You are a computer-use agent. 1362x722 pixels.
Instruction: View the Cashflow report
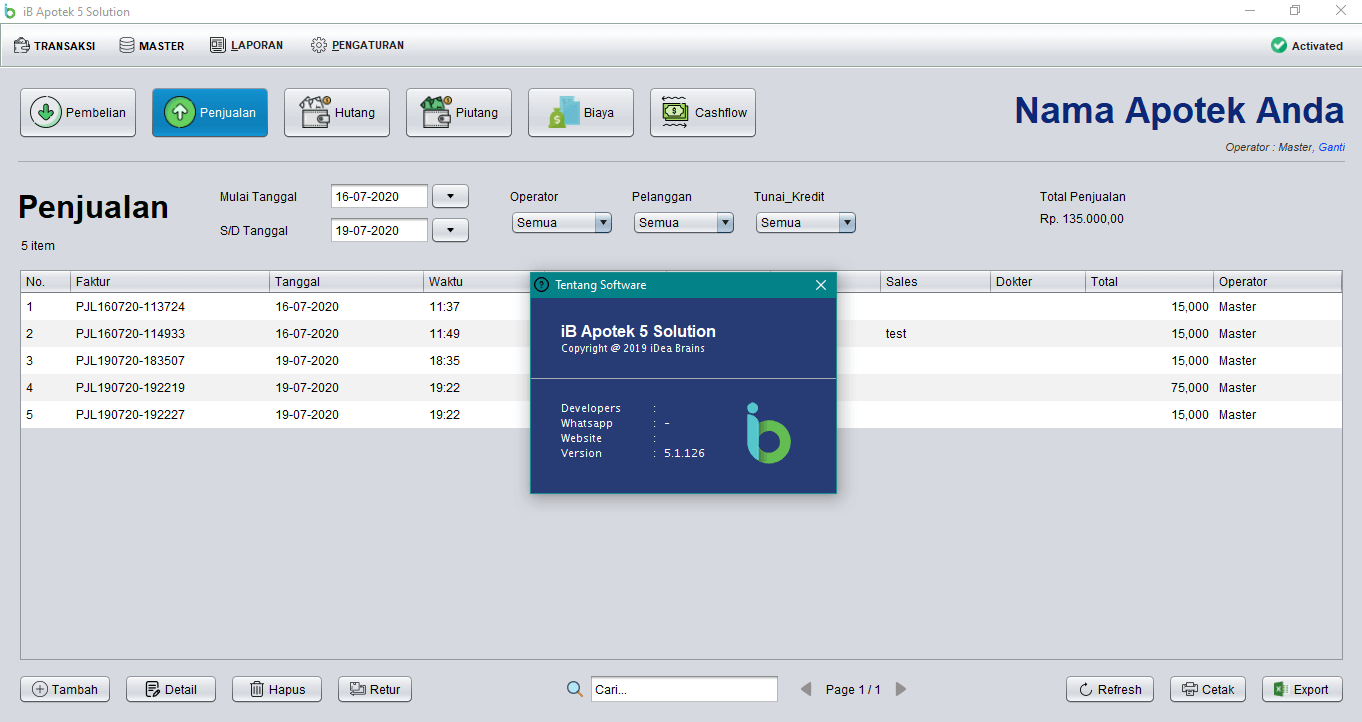[702, 112]
